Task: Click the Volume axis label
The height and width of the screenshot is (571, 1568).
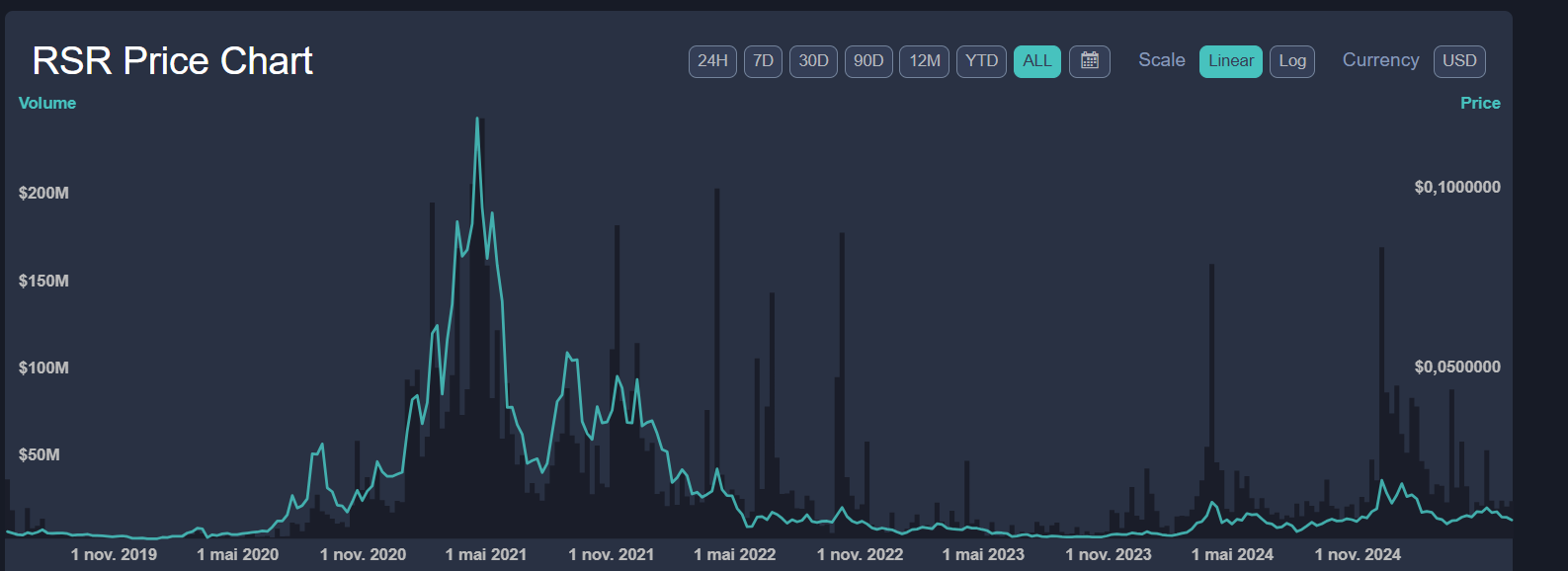Action: (47, 103)
